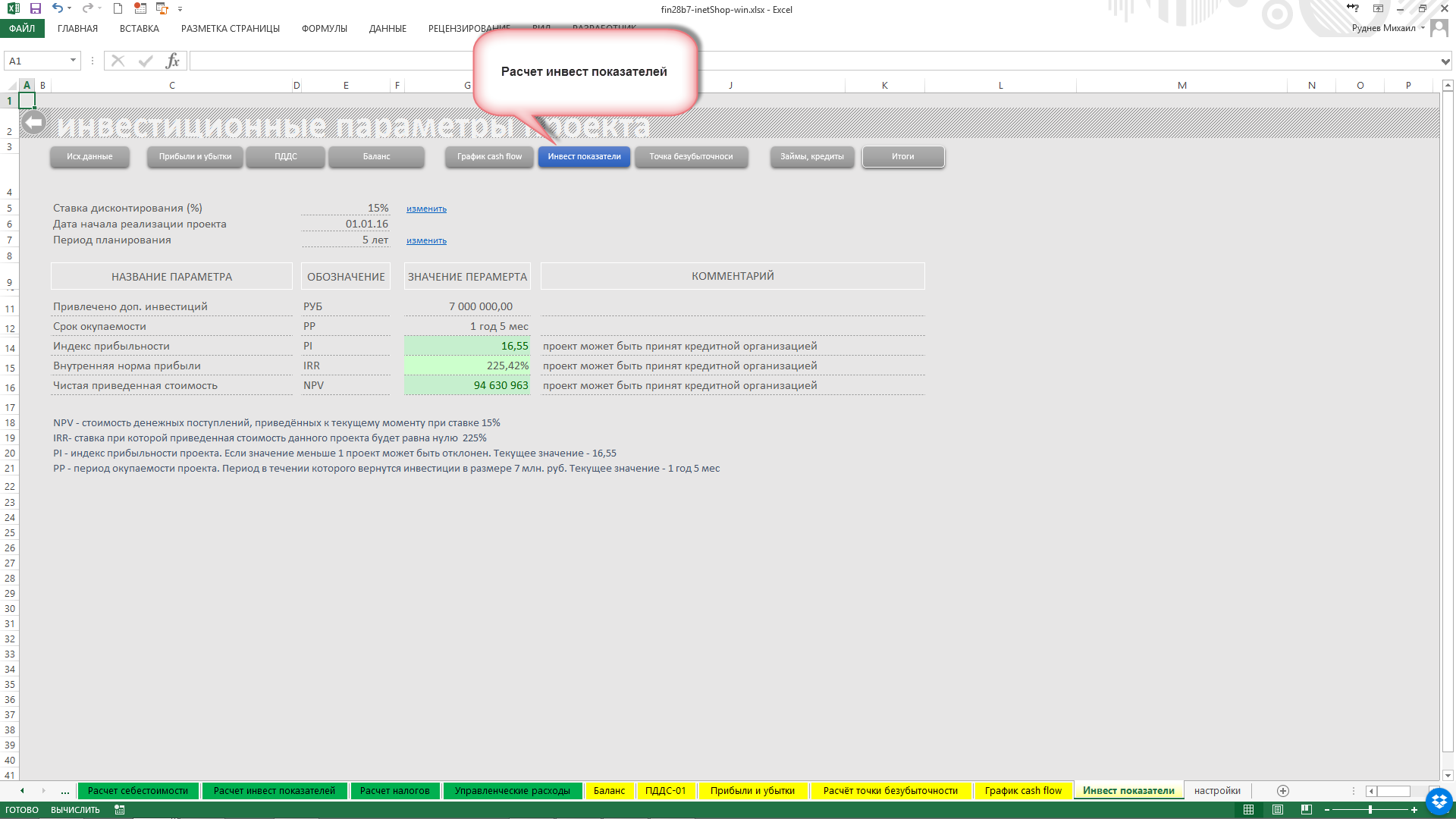Open the Прибыли и убытки button

[195, 156]
